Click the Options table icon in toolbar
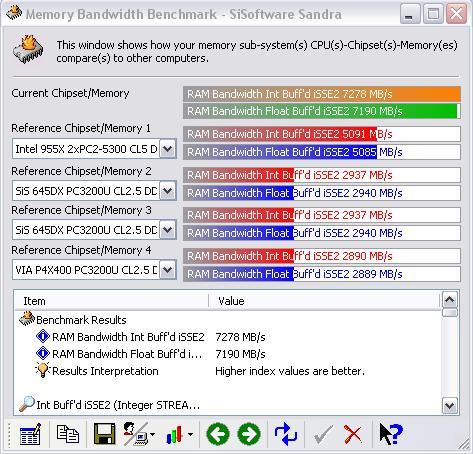The height and width of the screenshot is (454, 473). pos(30,434)
